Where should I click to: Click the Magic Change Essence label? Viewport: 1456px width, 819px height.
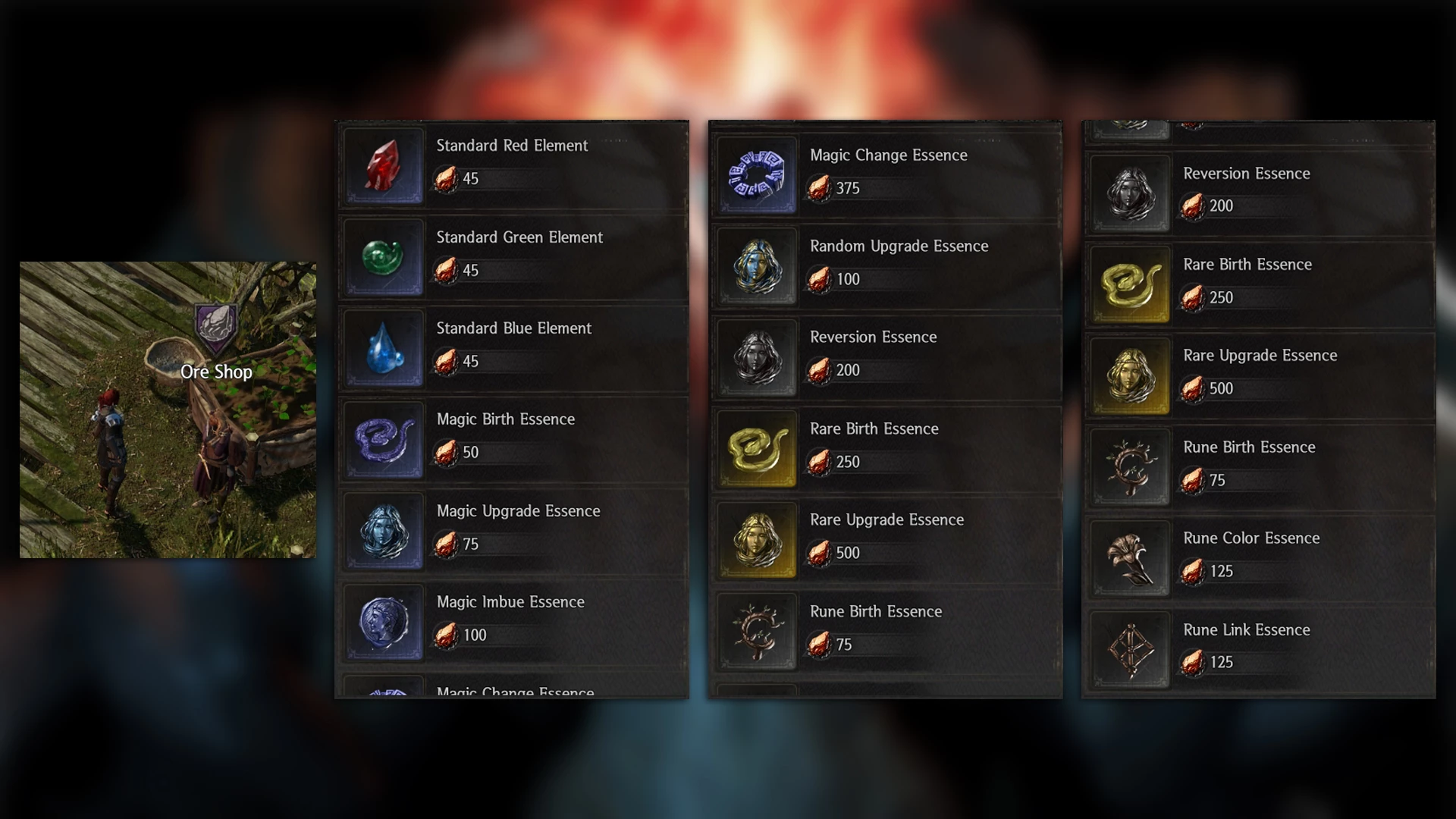888,155
